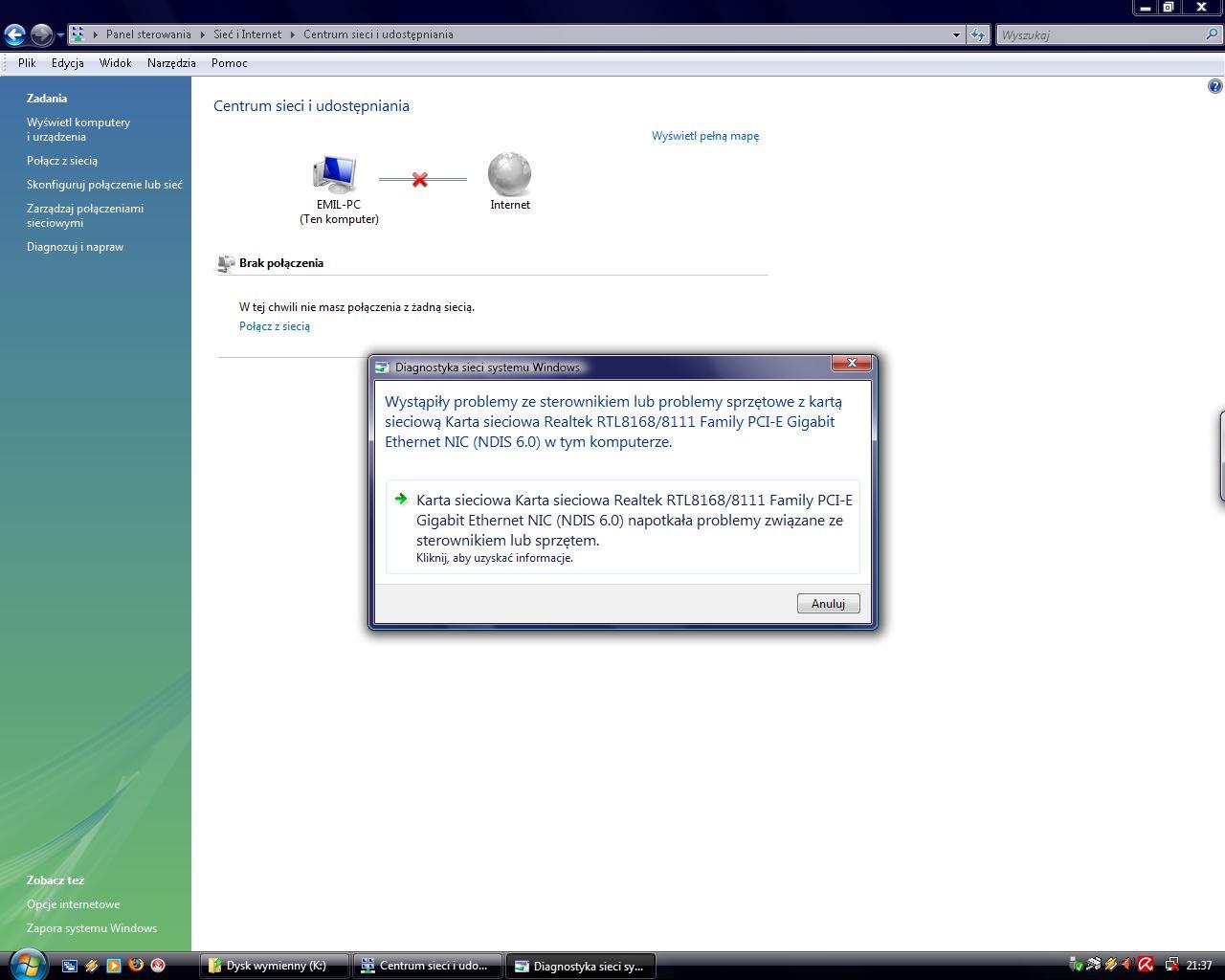Image resolution: width=1225 pixels, height=980 pixels.
Task: Expand the arrow before Panel sterowania
Action: 96,34
